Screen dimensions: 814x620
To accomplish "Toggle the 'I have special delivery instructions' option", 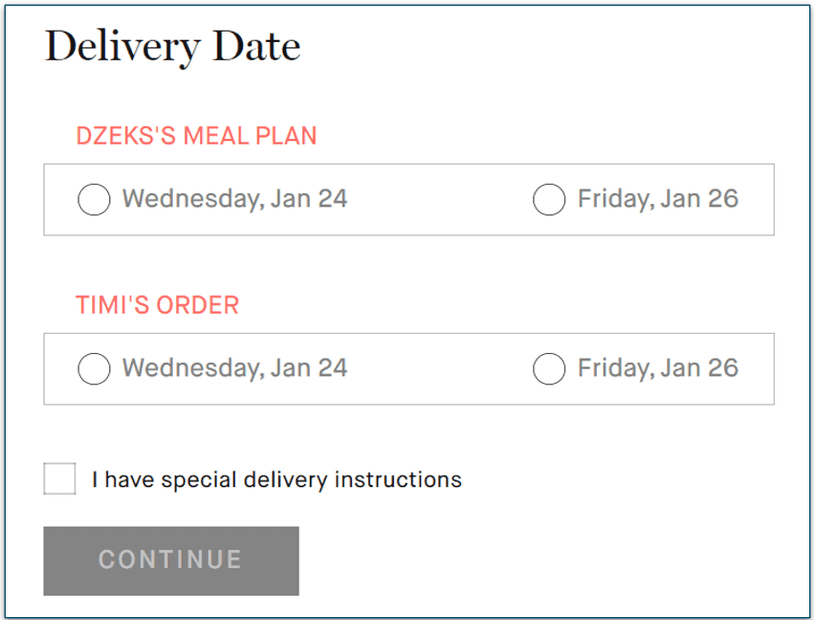I will point(58,478).
